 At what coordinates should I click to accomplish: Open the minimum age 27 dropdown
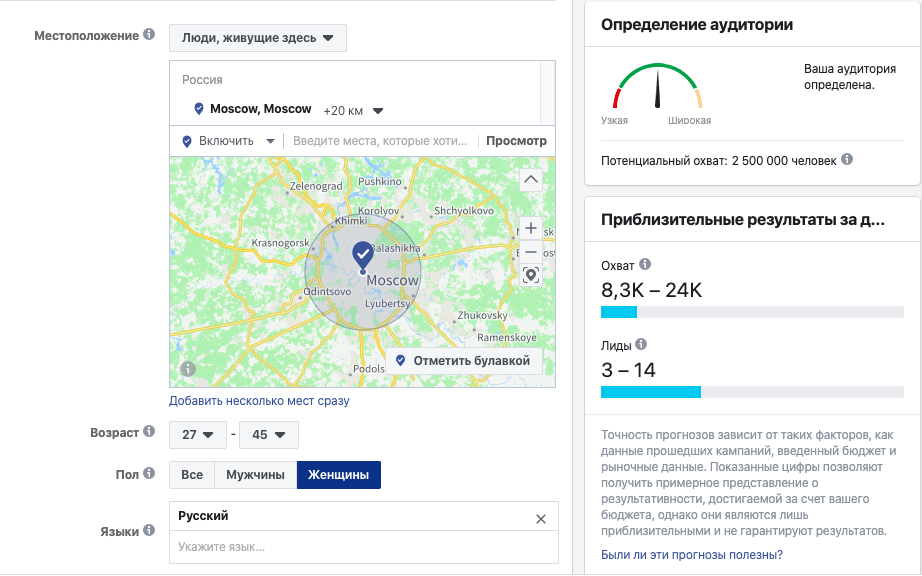click(x=197, y=435)
